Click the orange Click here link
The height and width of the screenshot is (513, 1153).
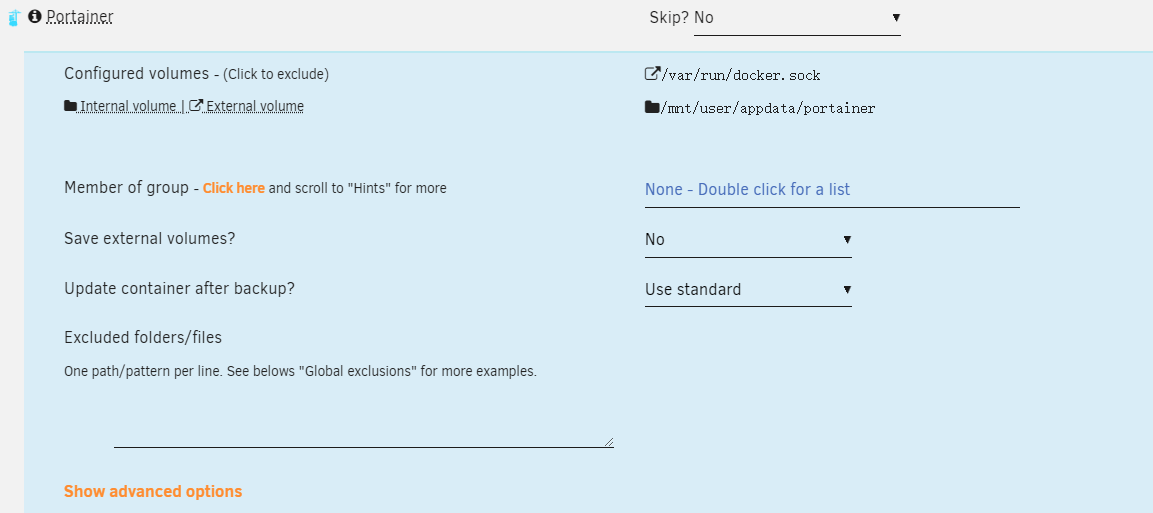tap(234, 188)
